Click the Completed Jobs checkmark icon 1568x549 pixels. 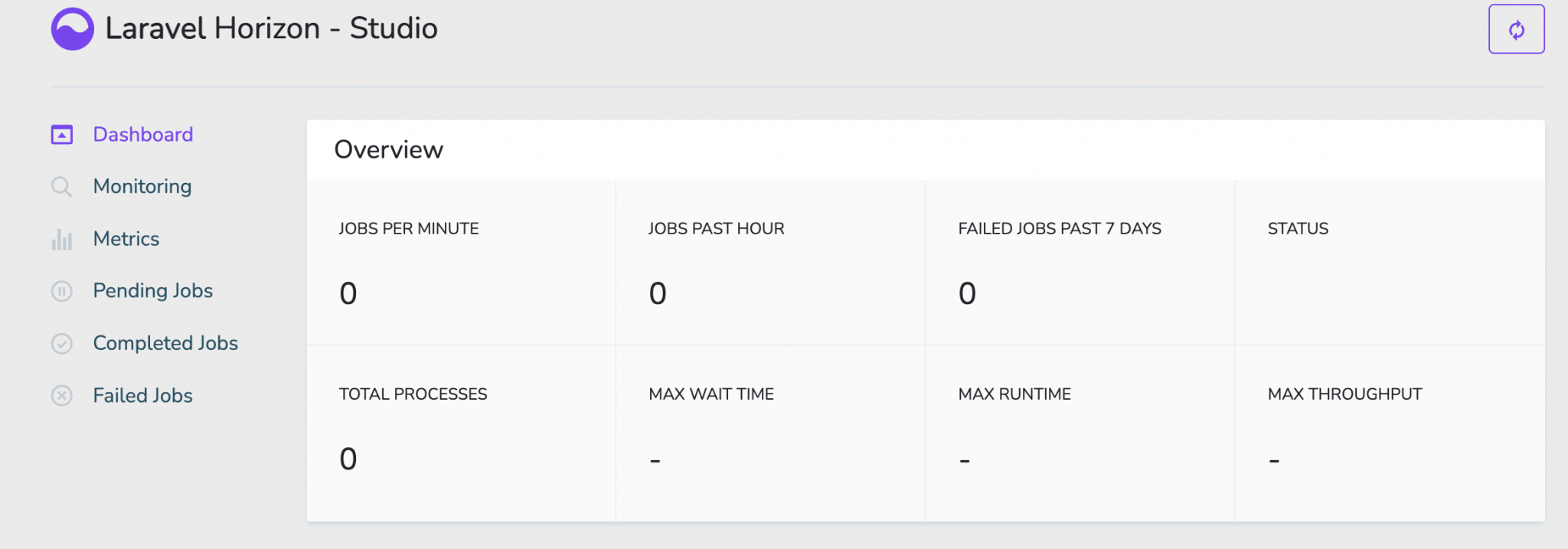click(x=62, y=344)
